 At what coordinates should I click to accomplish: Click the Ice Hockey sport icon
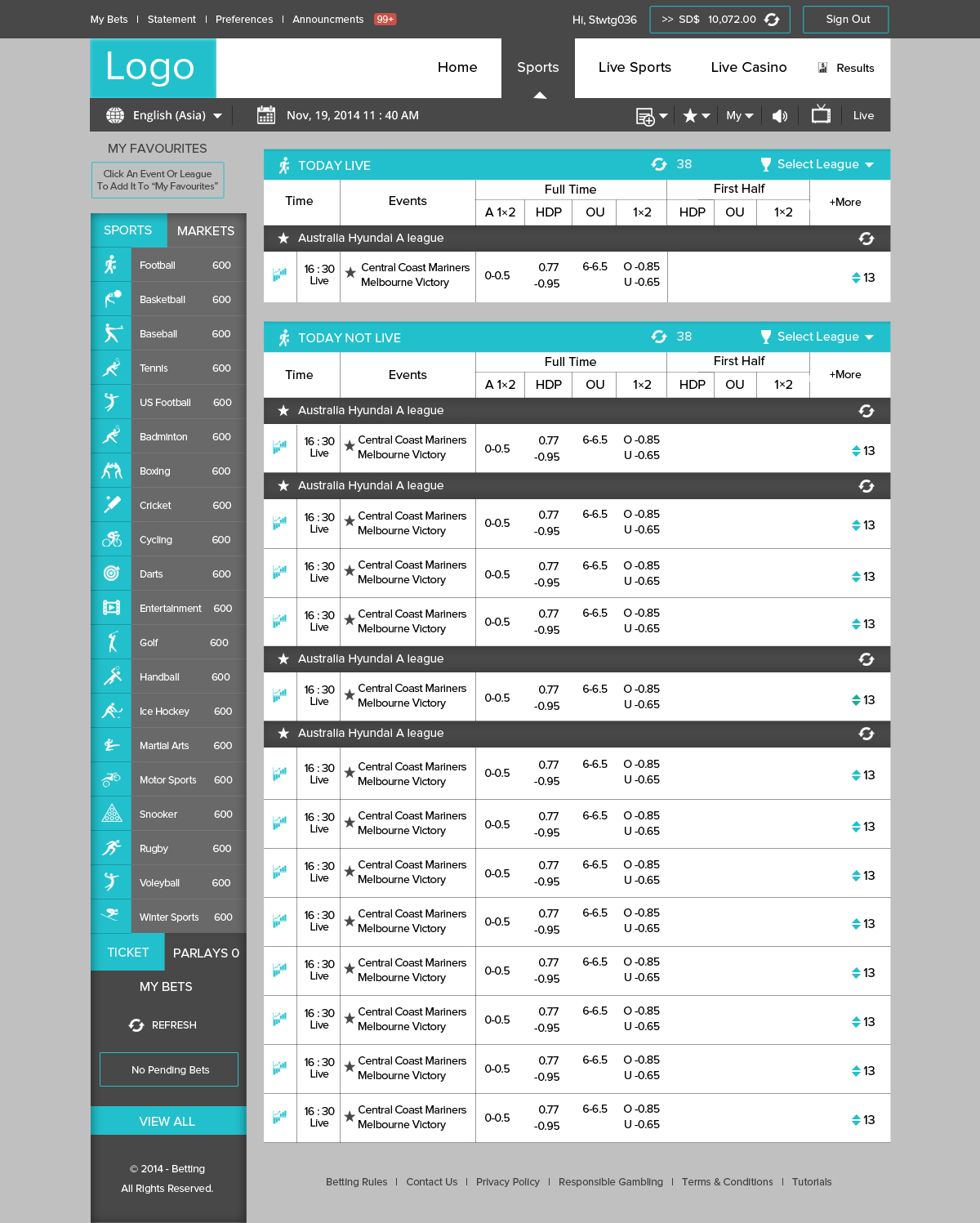112,711
